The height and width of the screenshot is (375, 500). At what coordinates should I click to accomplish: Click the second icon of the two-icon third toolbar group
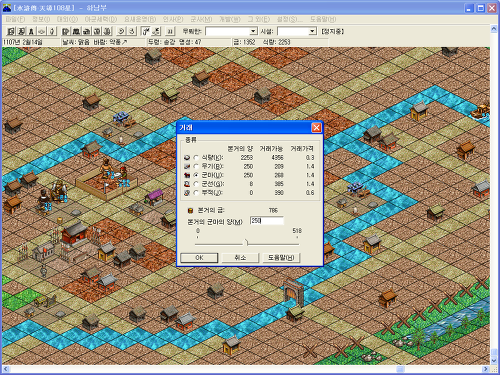132,31
